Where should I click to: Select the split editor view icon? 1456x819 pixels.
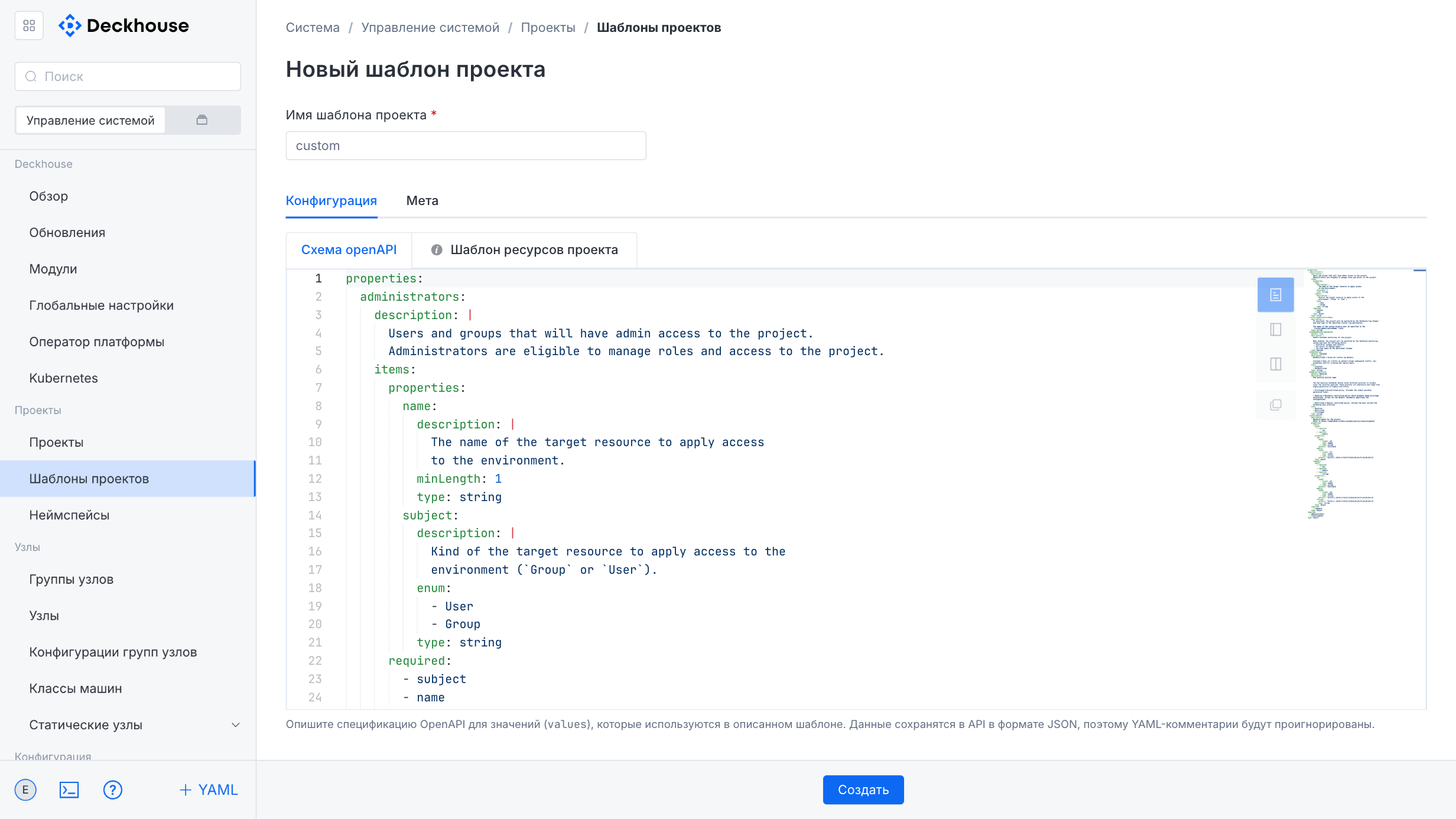click(1276, 364)
